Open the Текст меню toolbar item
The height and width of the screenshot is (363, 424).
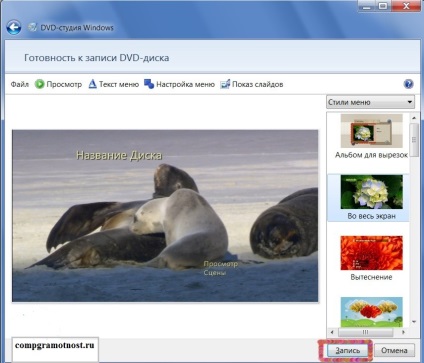(x=114, y=84)
